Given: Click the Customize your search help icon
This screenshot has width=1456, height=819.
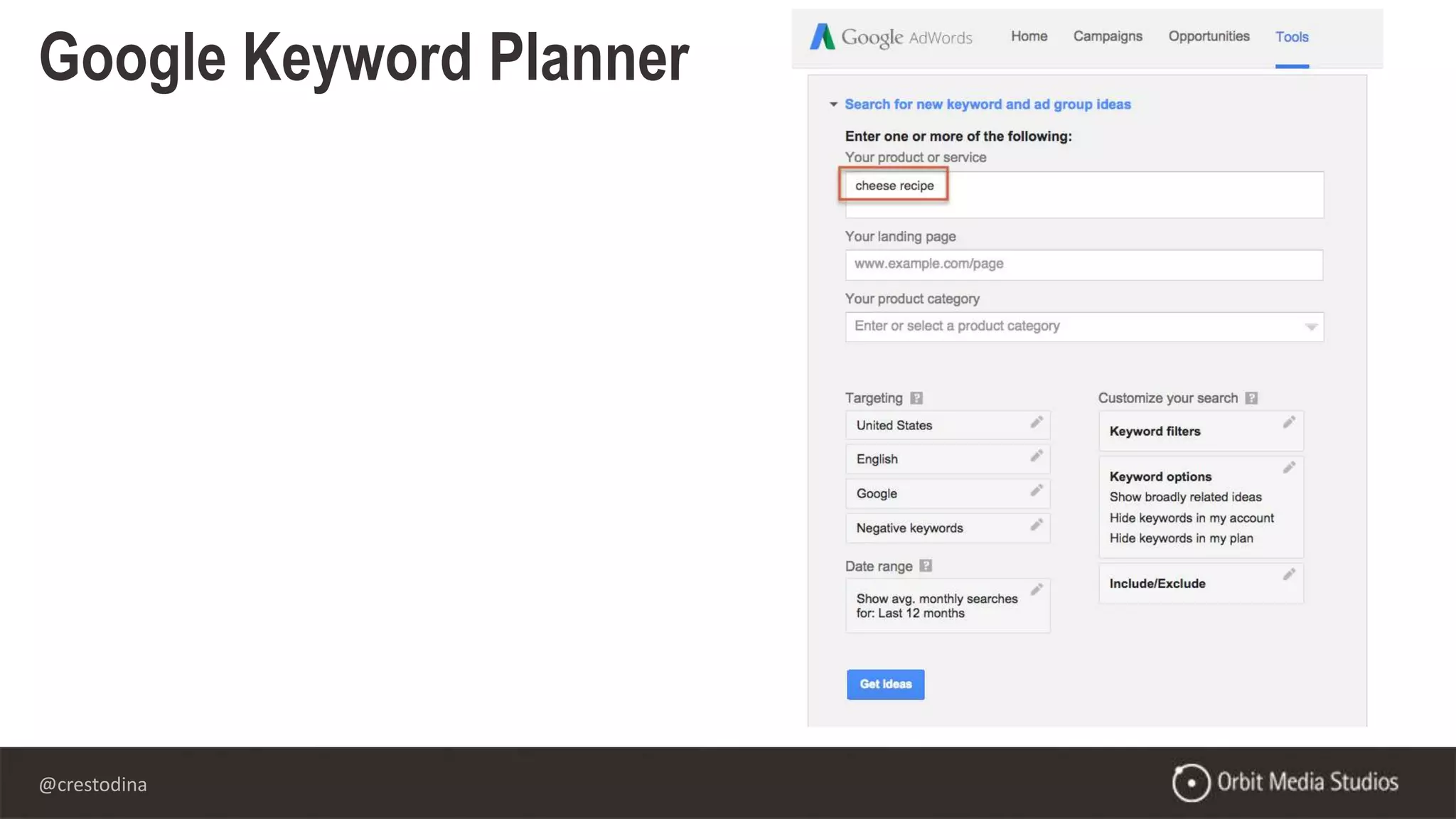Looking at the screenshot, I should (x=1251, y=398).
